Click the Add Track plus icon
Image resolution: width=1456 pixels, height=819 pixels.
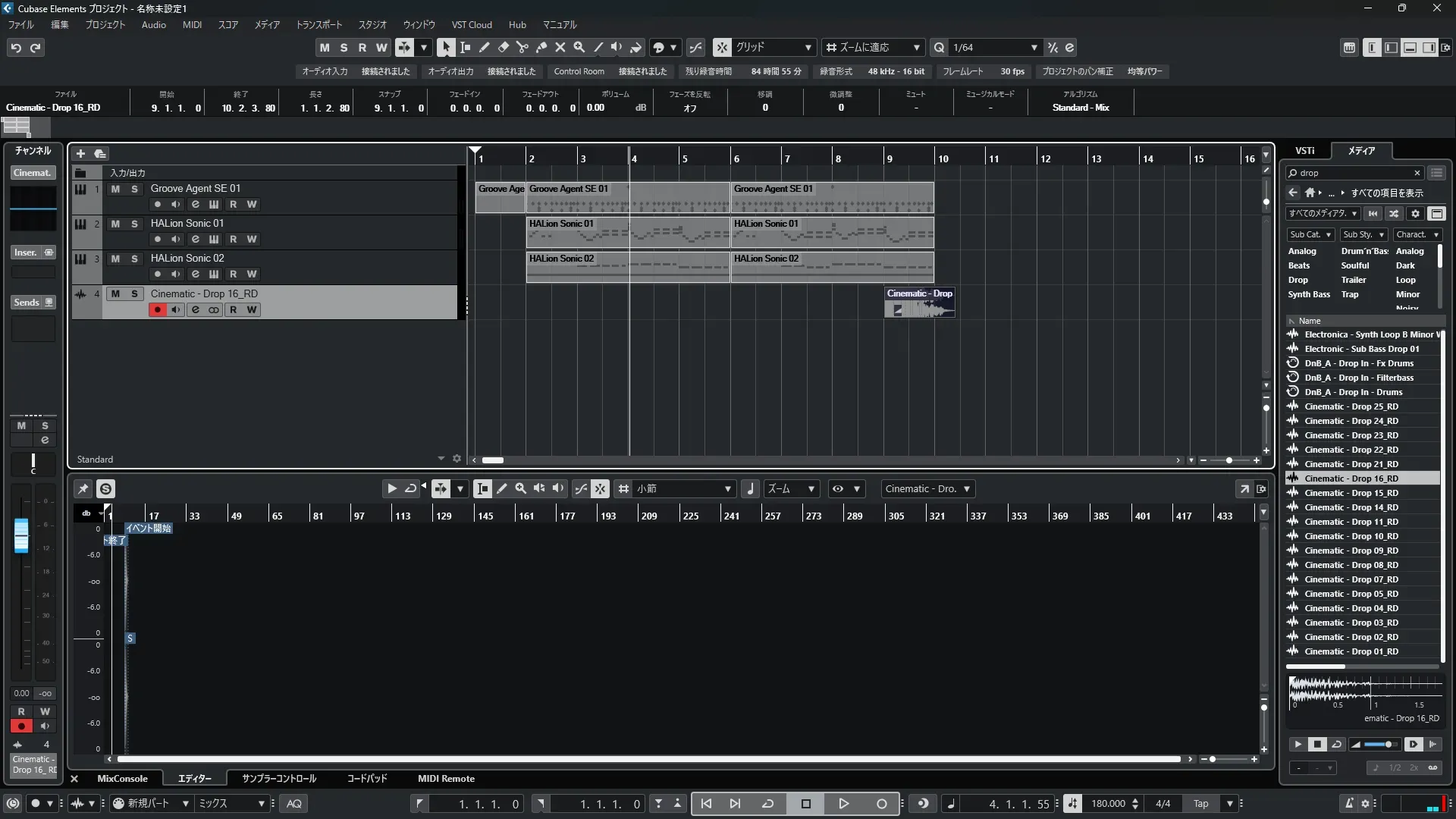point(80,153)
